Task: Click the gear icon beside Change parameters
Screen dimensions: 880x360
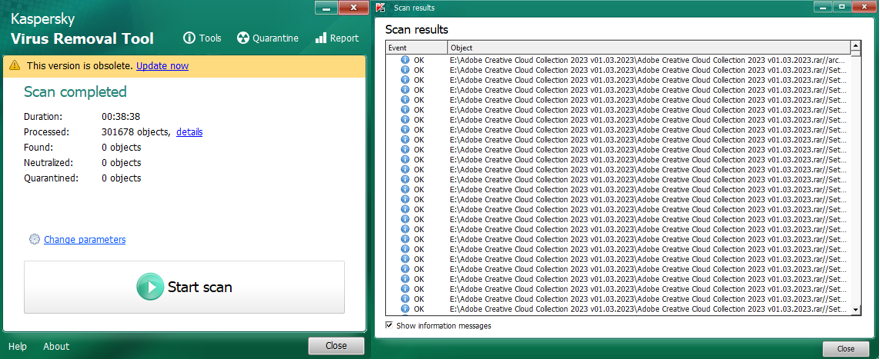Action: point(34,239)
